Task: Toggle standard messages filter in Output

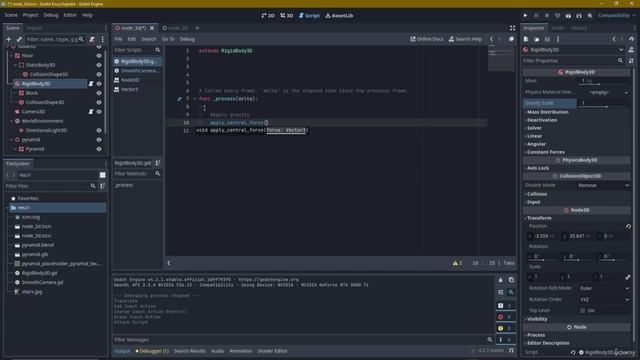Action: pos(505,306)
